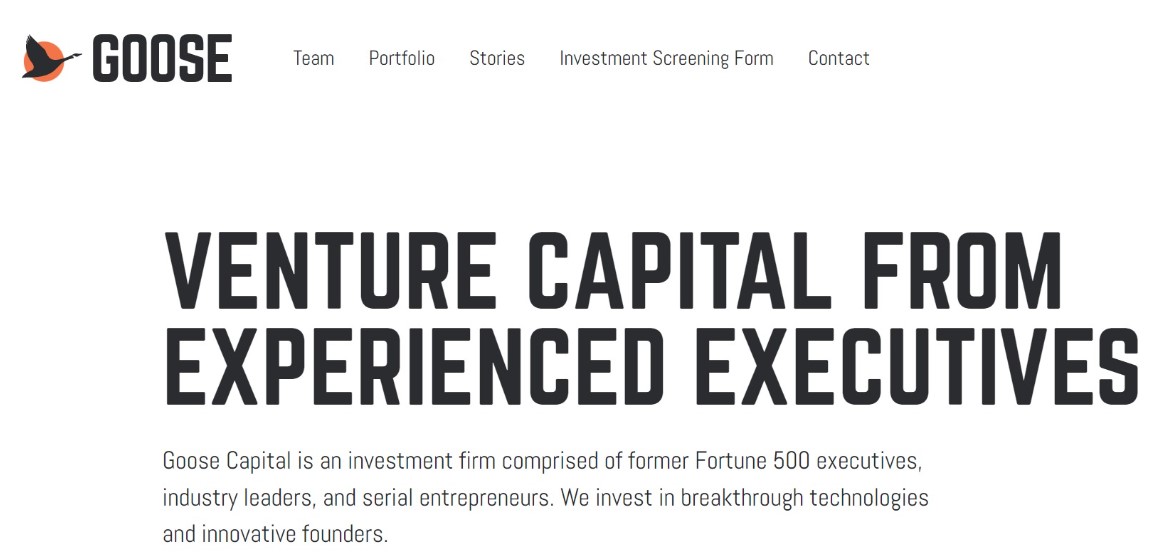1169x554 pixels.
Task: Click "Goose Capital" in the intro paragraph
Action: point(226,461)
